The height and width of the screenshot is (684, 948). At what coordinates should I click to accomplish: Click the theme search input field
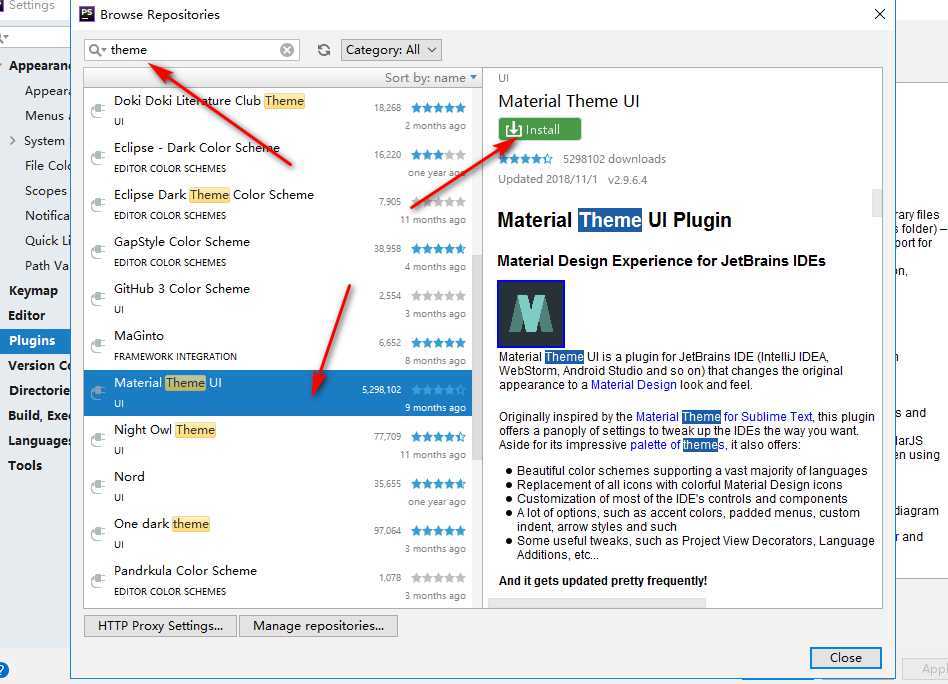click(193, 50)
